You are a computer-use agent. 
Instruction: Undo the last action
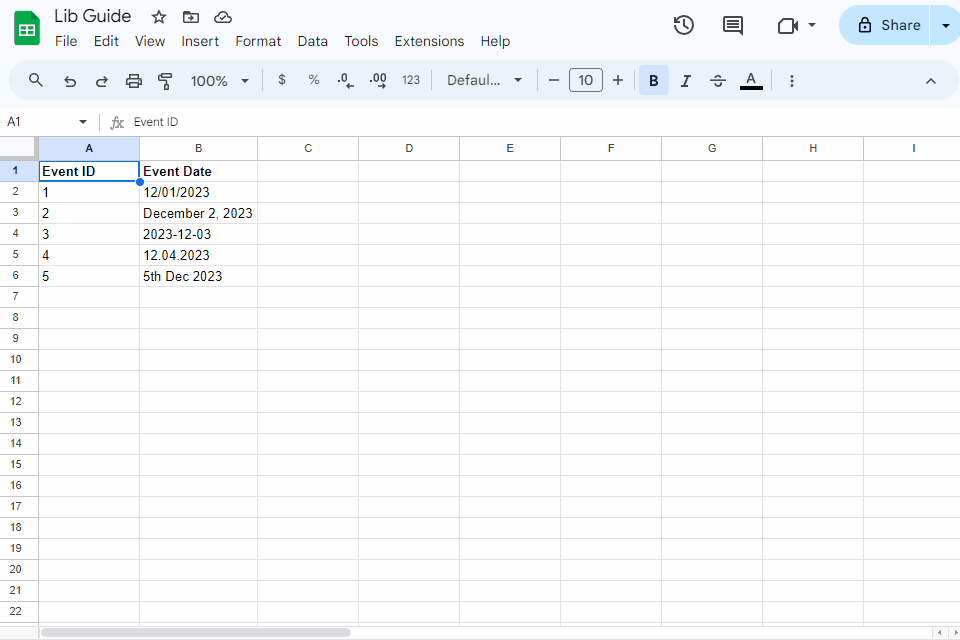pos(70,81)
